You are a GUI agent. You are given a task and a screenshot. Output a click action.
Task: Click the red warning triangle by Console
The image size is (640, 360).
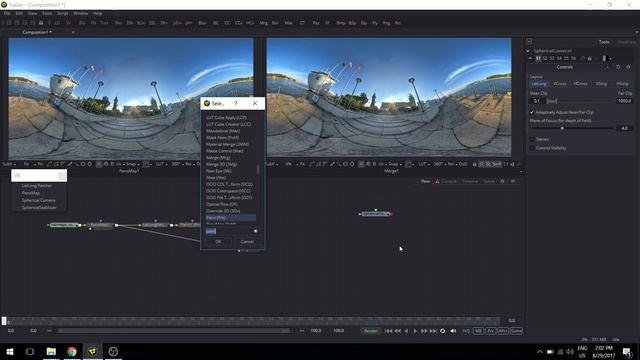(x=437, y=181)
